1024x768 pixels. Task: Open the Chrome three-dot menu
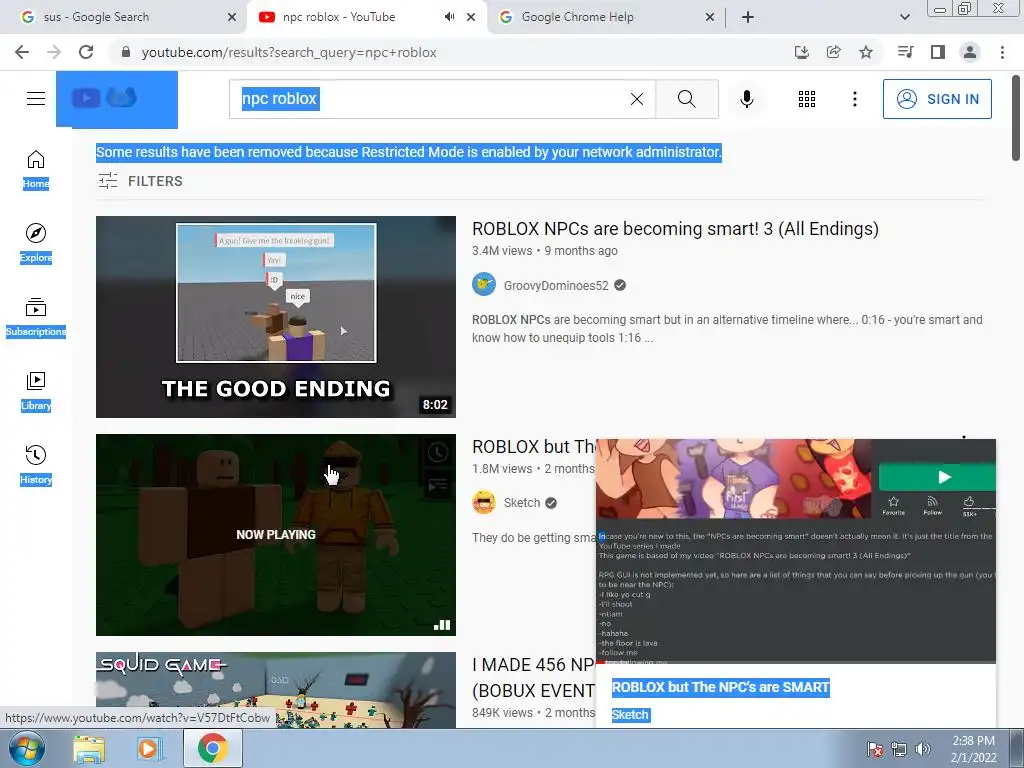[1002, 52]
